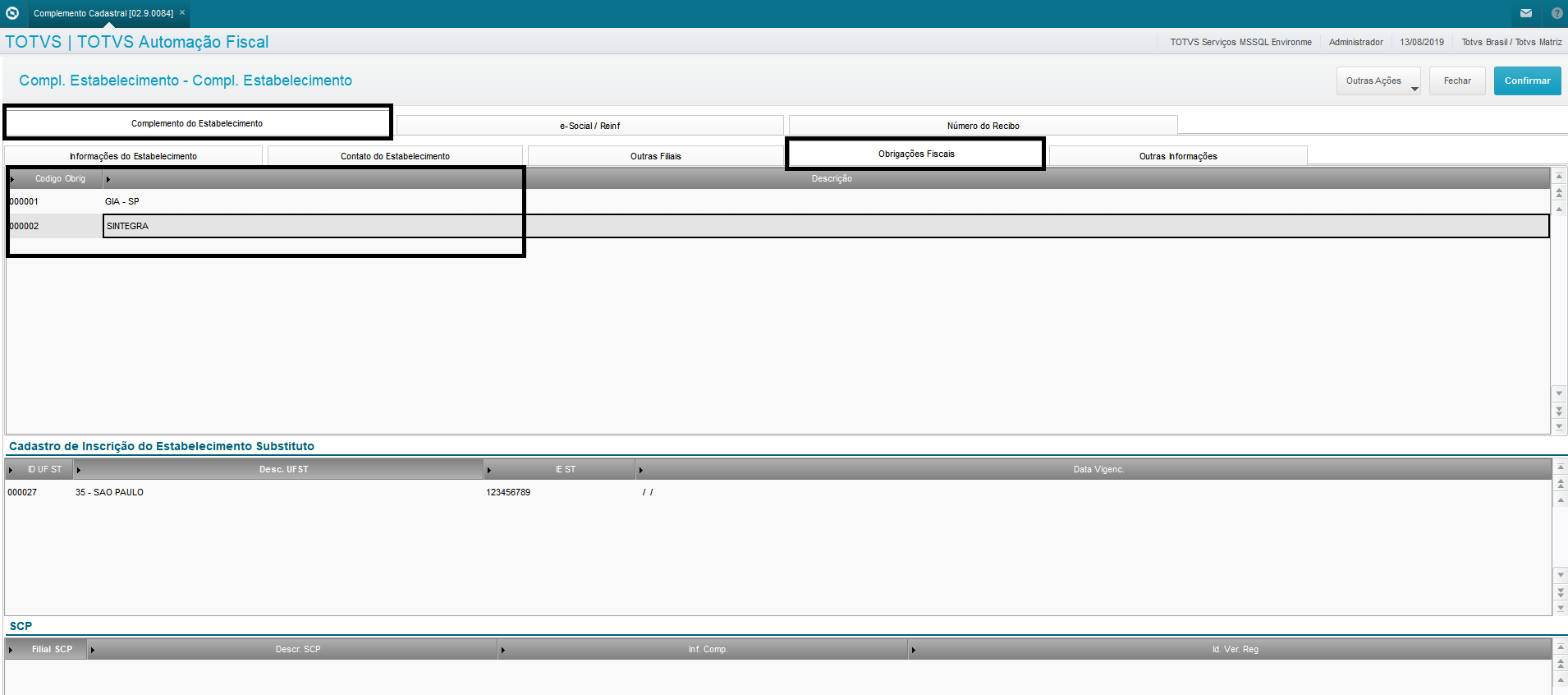
Task: Click the Descrição column header
Action: [x=826, y=178]
